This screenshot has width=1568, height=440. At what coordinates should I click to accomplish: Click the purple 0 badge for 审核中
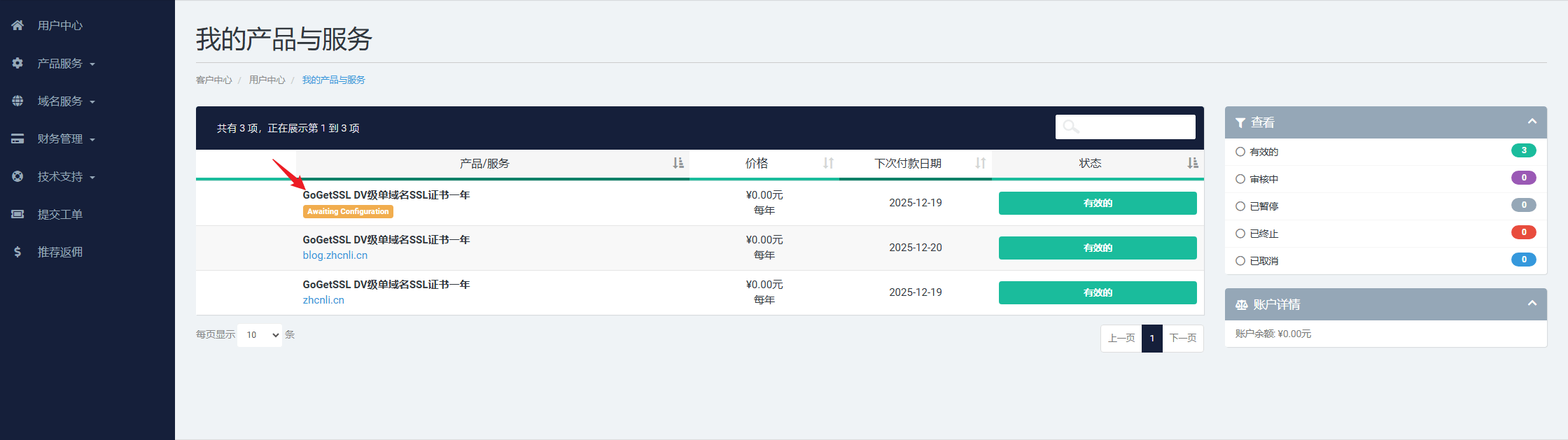tap(1524, 178)
